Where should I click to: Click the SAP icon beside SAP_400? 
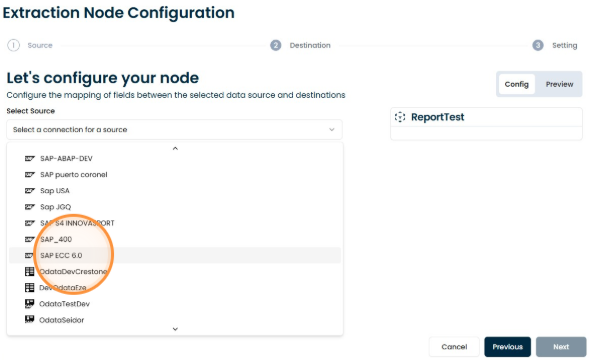[x=30, y=239]
